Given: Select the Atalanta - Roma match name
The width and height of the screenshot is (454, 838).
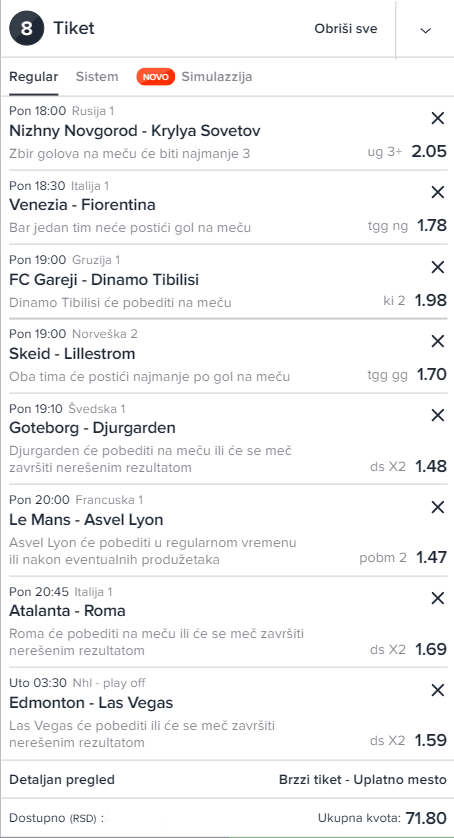Looking at the screenshot, I should [x=67, y=610].
